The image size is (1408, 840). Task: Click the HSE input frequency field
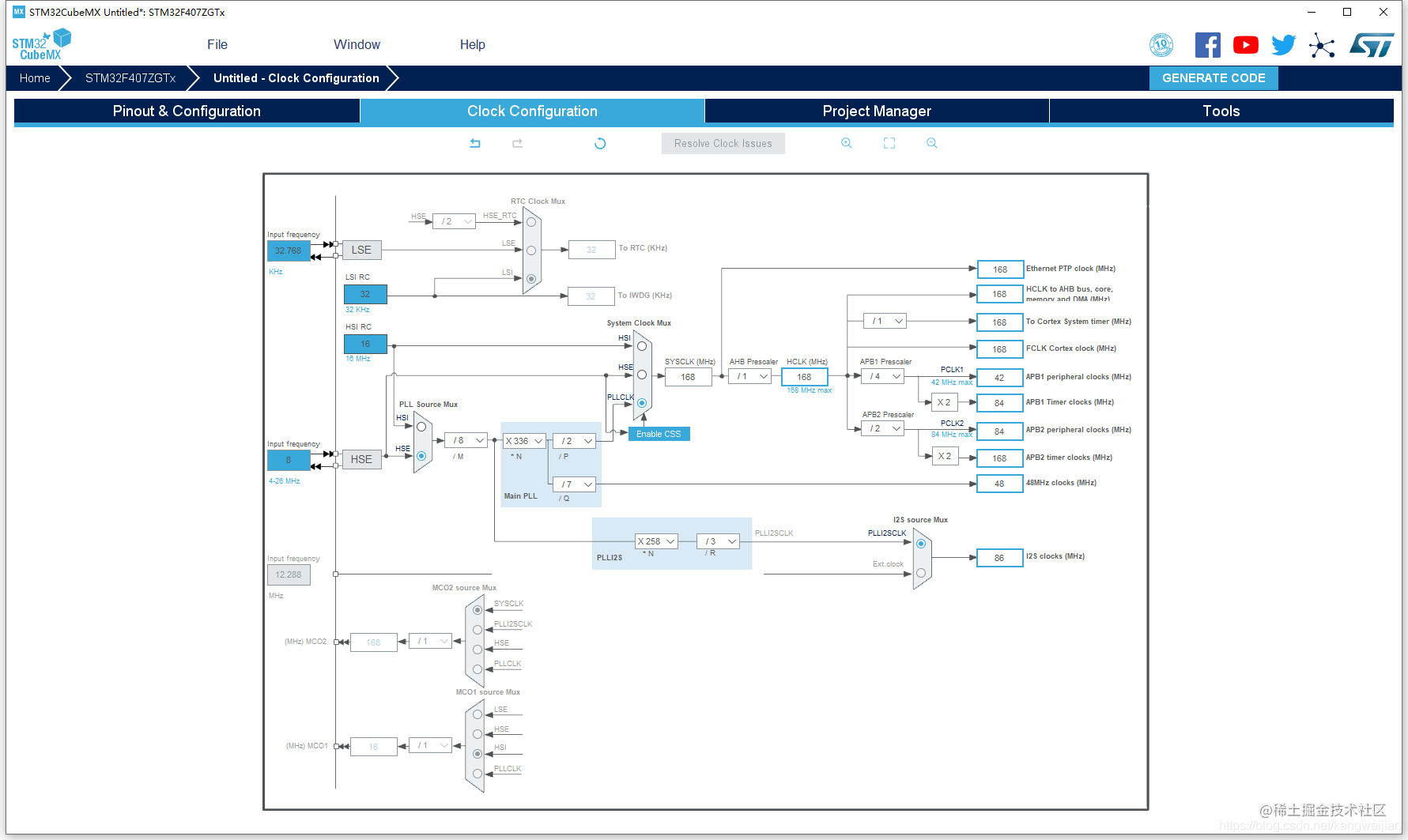pos(289,460)
